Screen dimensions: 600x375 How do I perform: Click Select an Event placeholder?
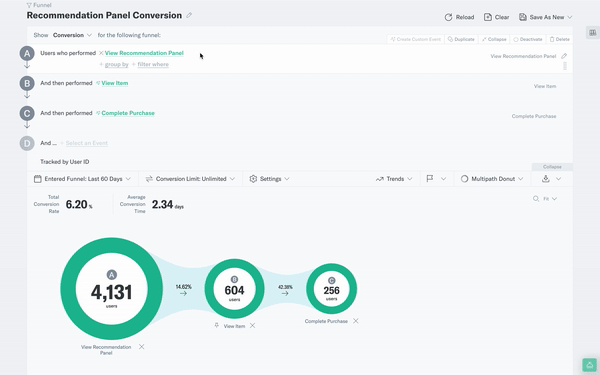click(86, 143)
